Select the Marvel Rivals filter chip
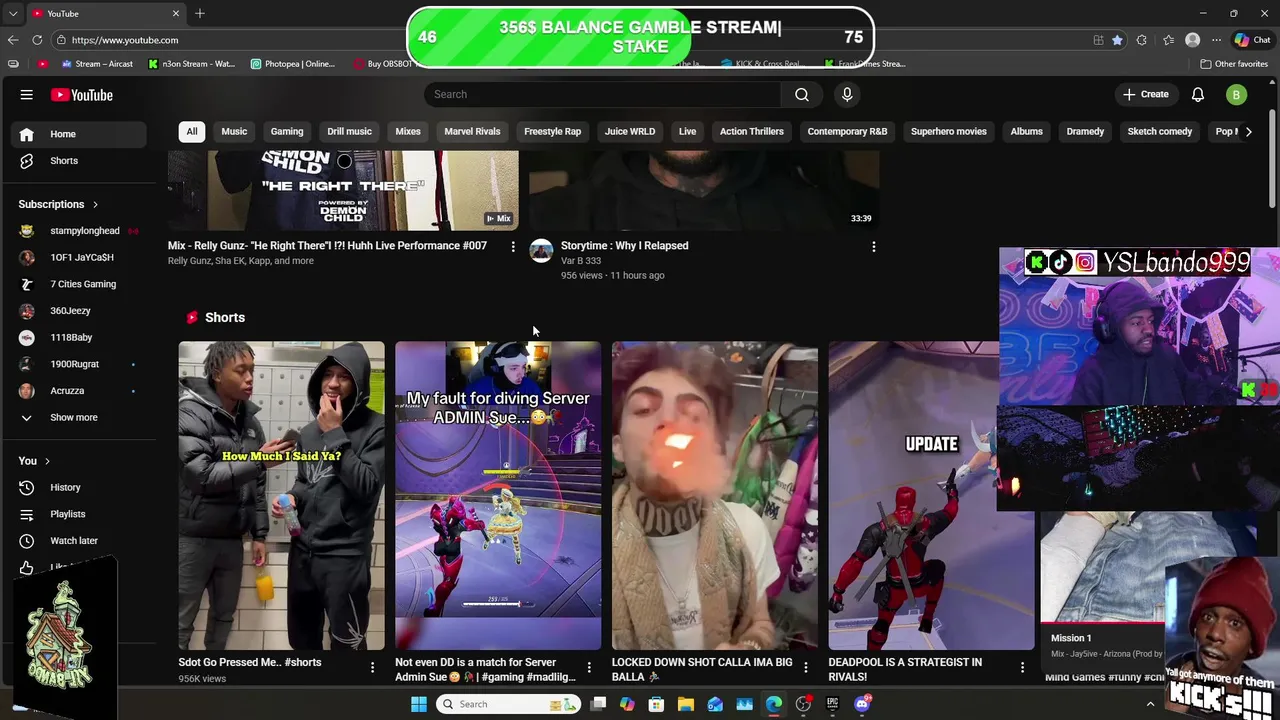 472,131
